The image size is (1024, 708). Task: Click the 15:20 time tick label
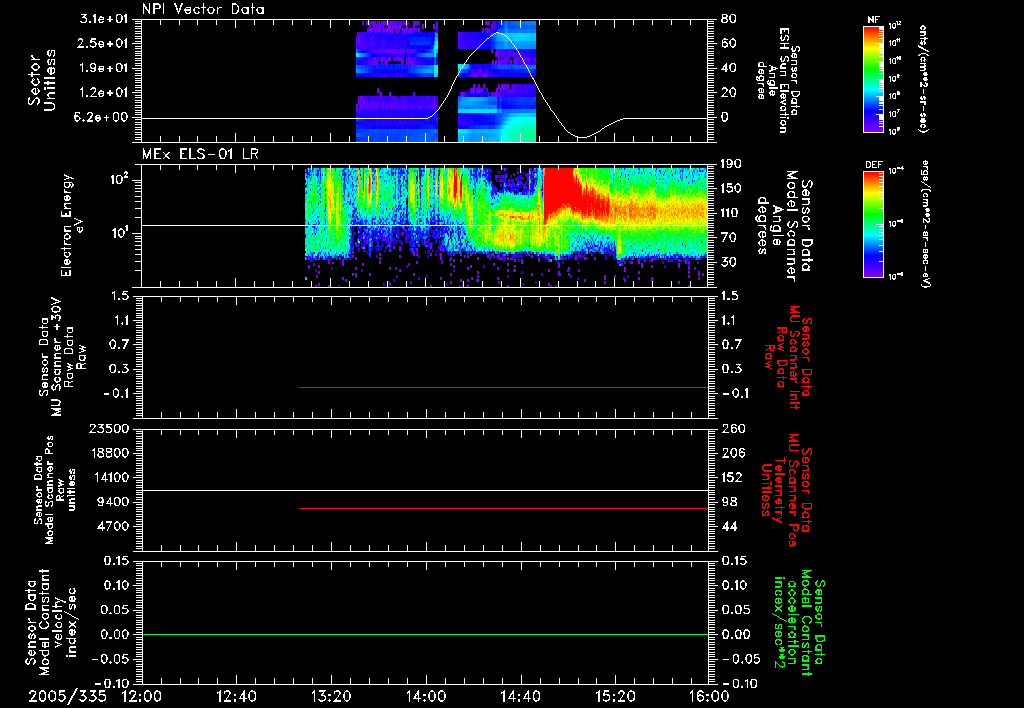click(615, 696)
